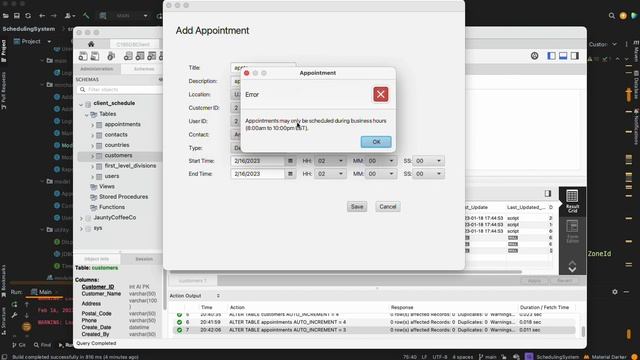Image resolution: width=640 pixels, height=360 pixels.
Task: Open Start Time date picker calendar
Action: [290, 161]
